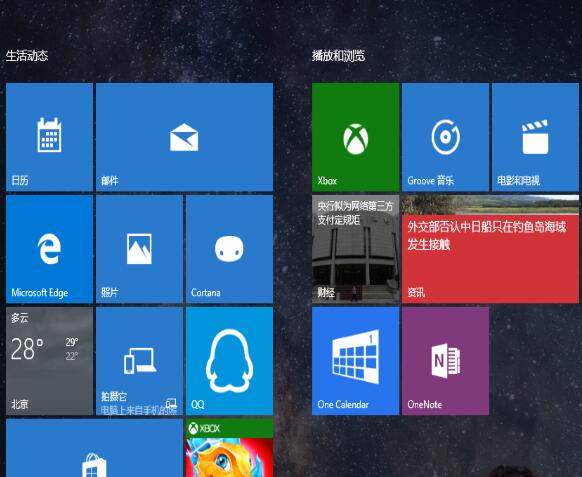Viewport: 582px width, 477px height.
Task: Launch One Calendar tile
Action: click(x=356, y=361)
